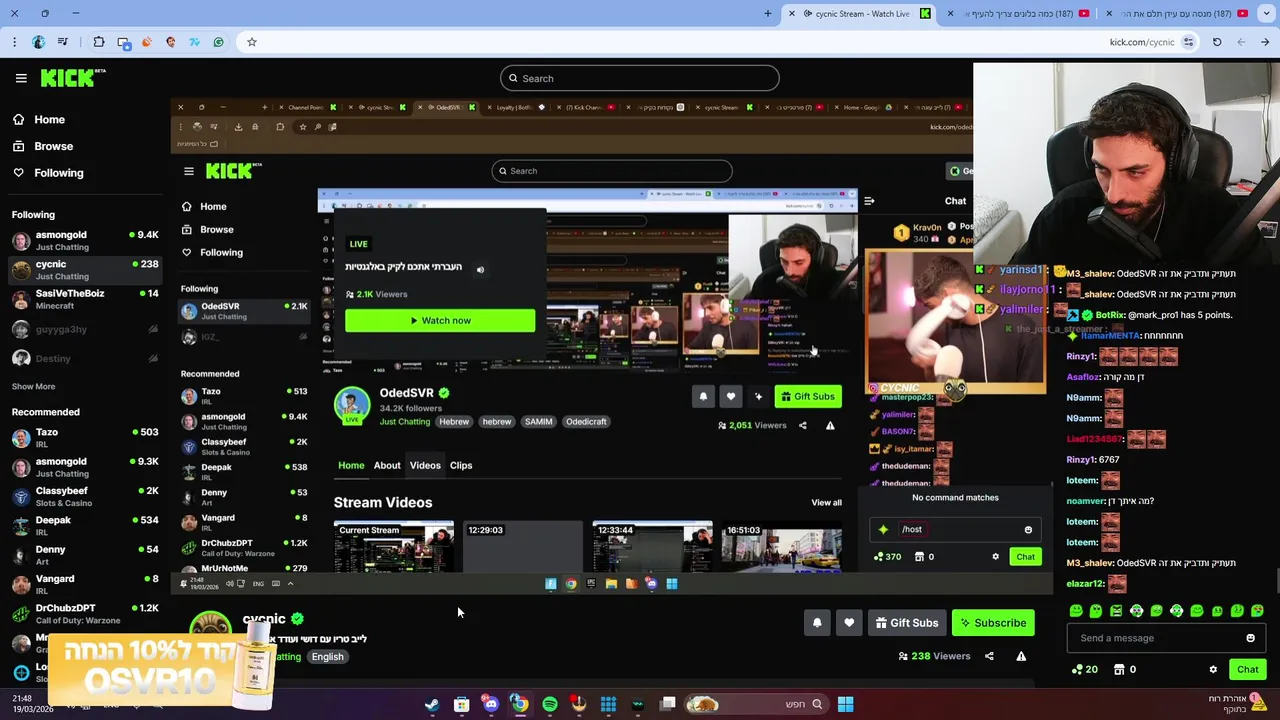Open the outer Kick hamburger menu
The image size is (1280, 720).
[21, 78]
